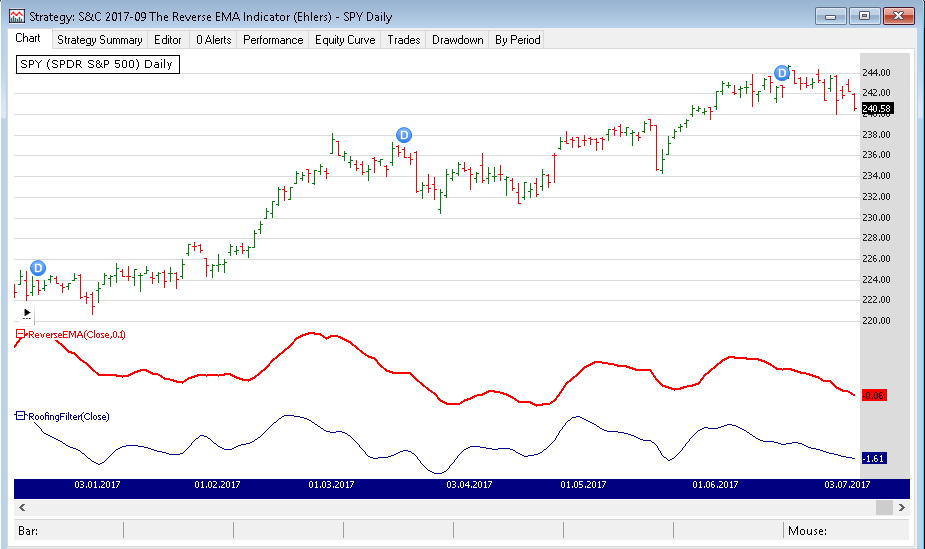This screenshot has height=549, width=925.
Task: Click the SPY (SPDR S&P 500) Daily label
Action: pyautogui.click(x=96, y=64)
